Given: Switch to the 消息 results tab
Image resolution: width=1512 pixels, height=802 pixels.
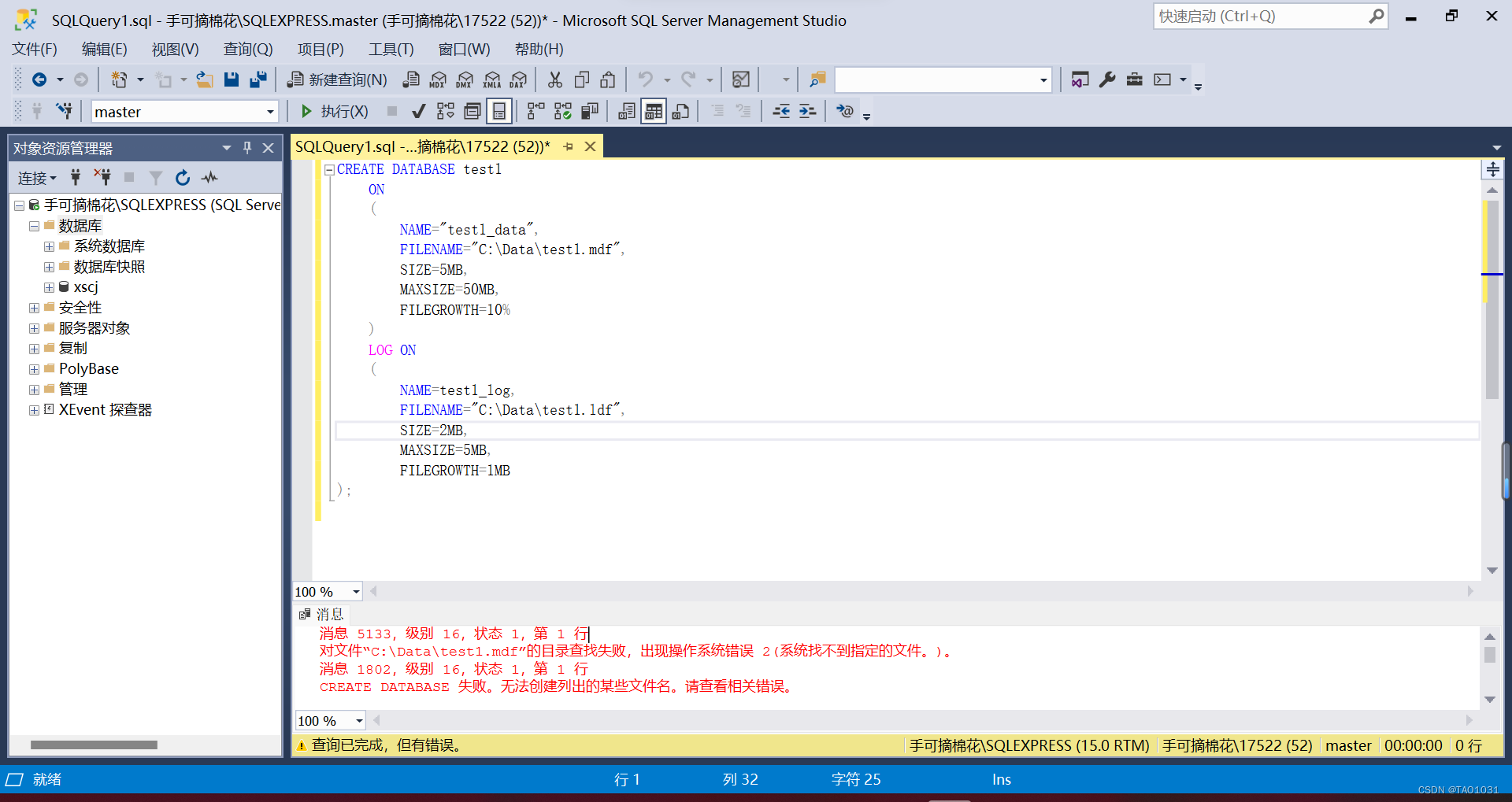Looking at the screenshot, I should (x=322, y=615).
